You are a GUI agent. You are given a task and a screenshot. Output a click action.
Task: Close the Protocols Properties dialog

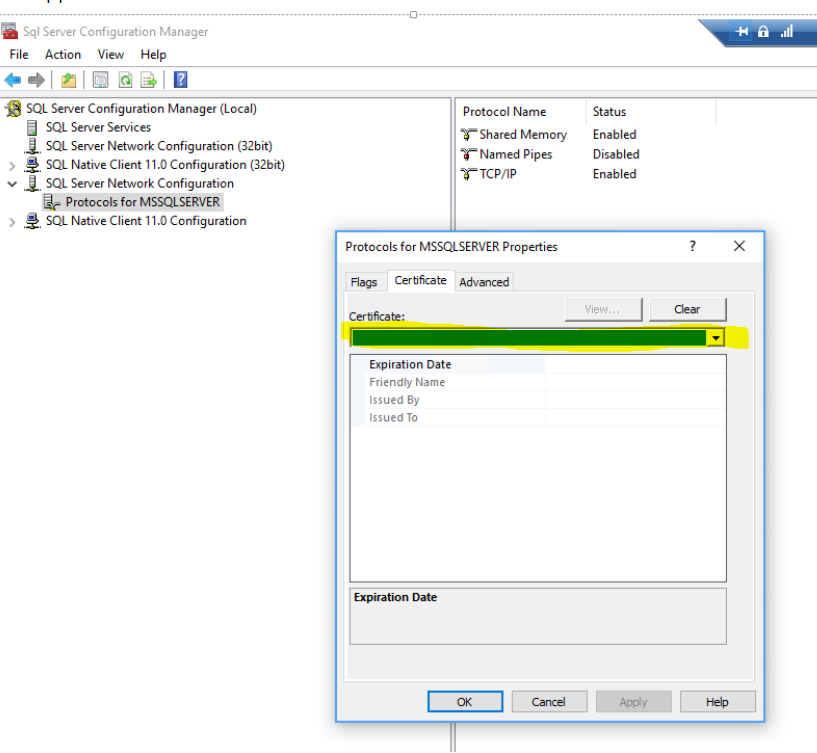click(x=739, y=246)
